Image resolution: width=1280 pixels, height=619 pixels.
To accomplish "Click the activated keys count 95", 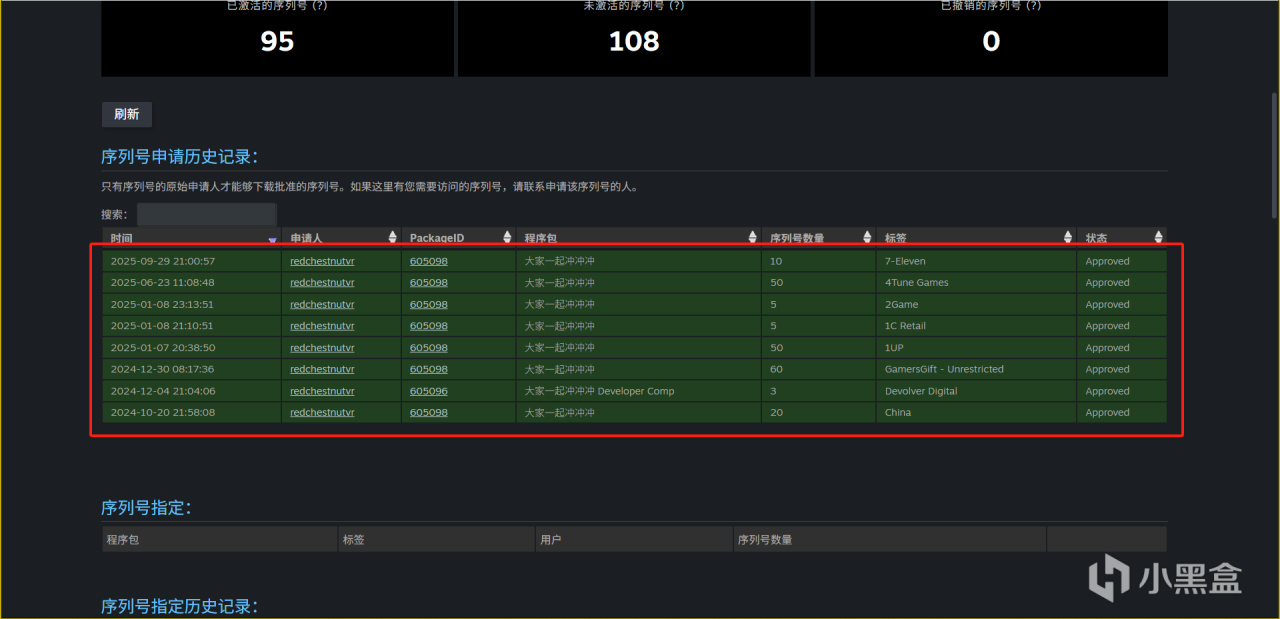I will pyautogui.click(x=277, y=41).
